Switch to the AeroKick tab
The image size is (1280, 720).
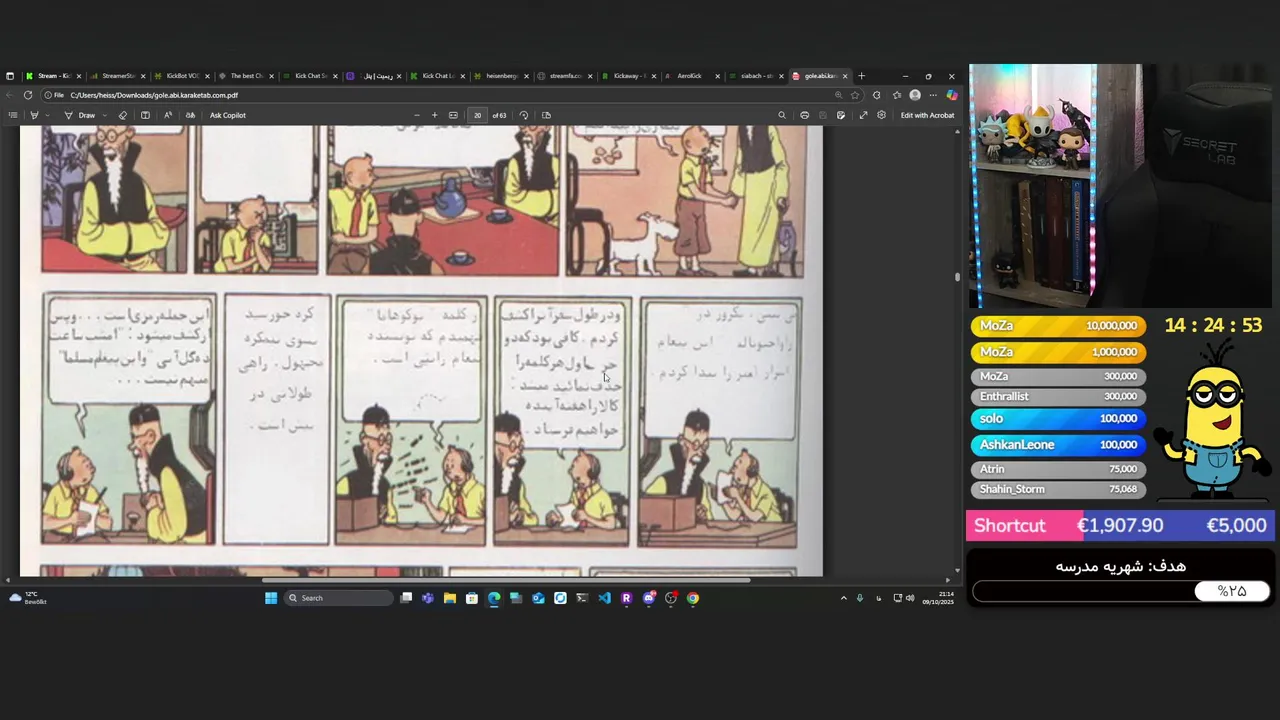point(690,76)
